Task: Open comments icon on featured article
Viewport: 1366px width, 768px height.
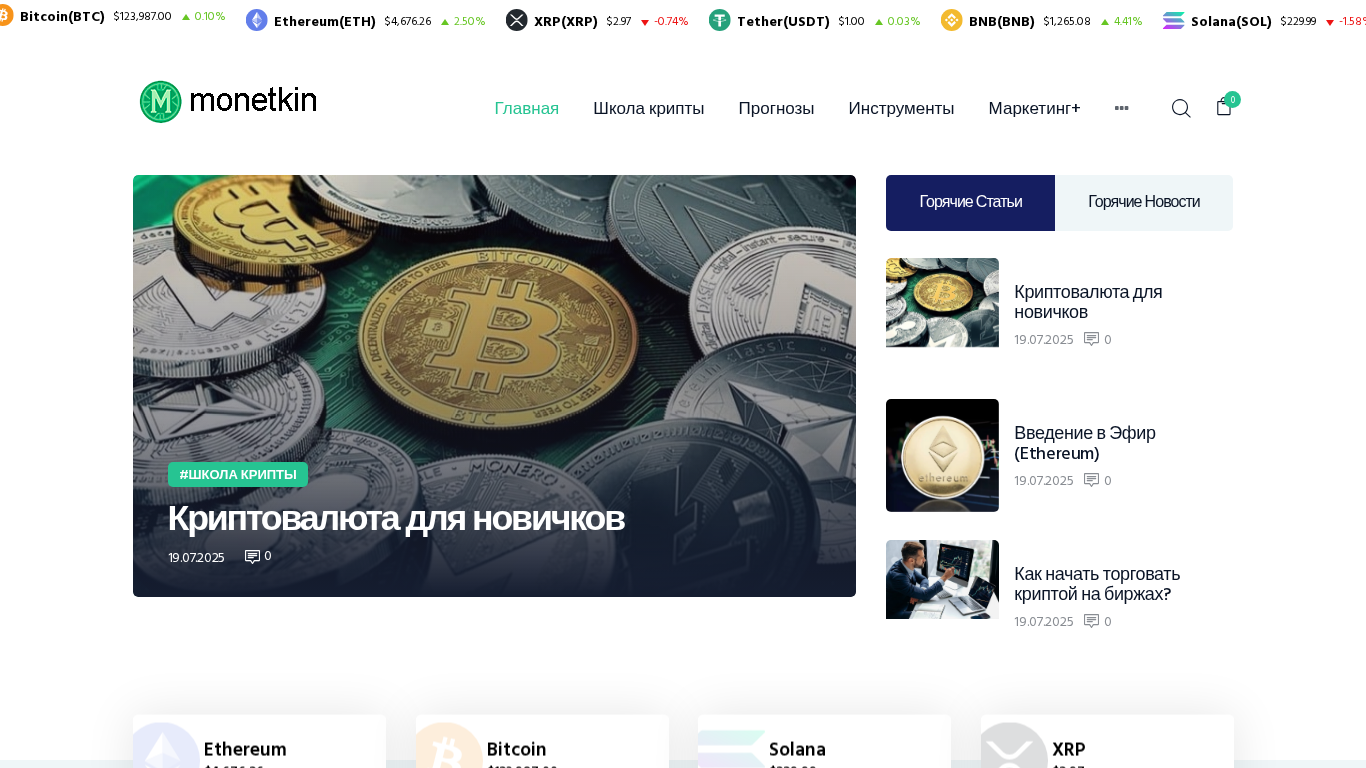Action: point(252,557)
